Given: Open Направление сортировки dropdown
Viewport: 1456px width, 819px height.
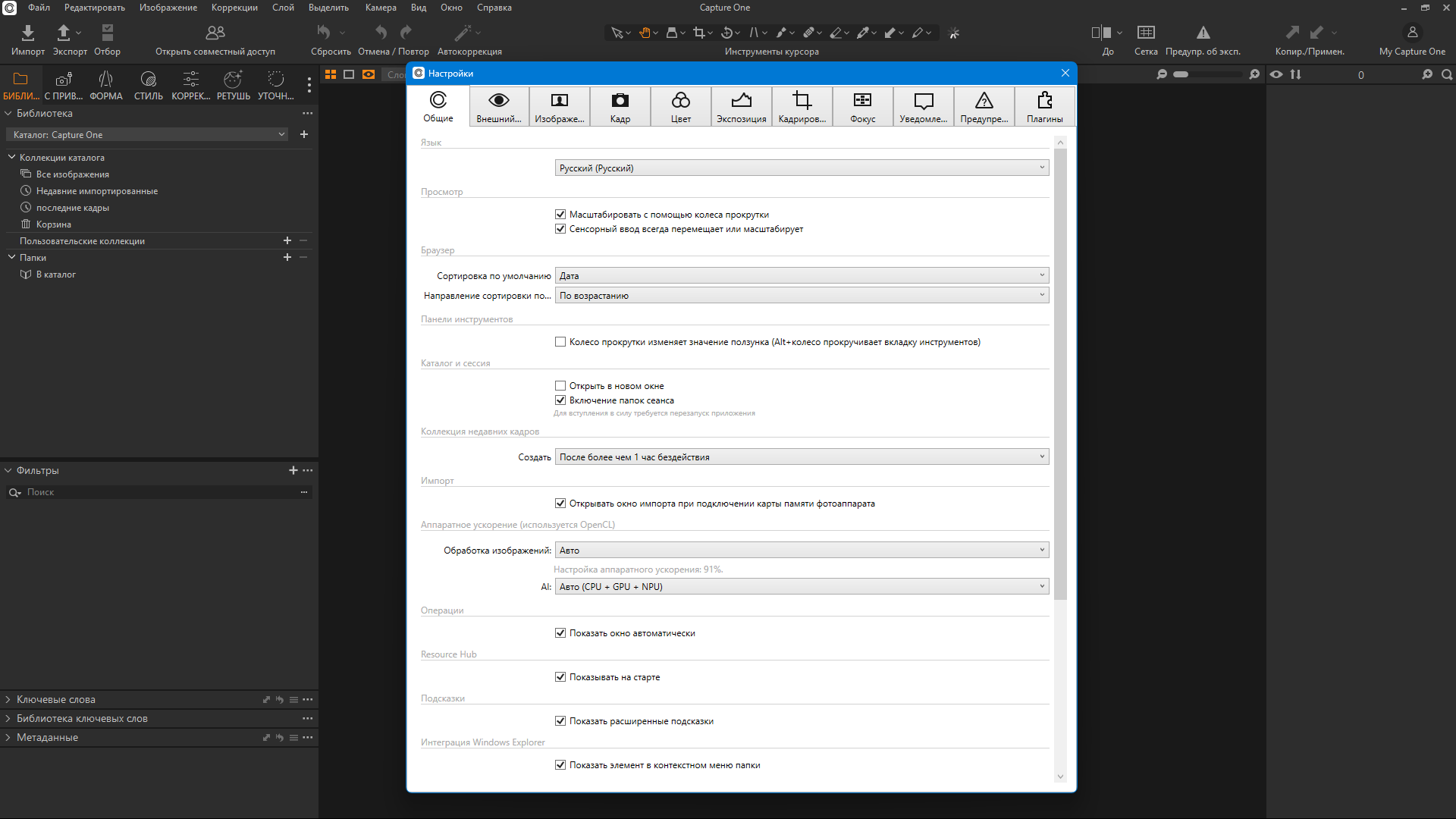Looking at the screenshot, I should coord(802,296).
